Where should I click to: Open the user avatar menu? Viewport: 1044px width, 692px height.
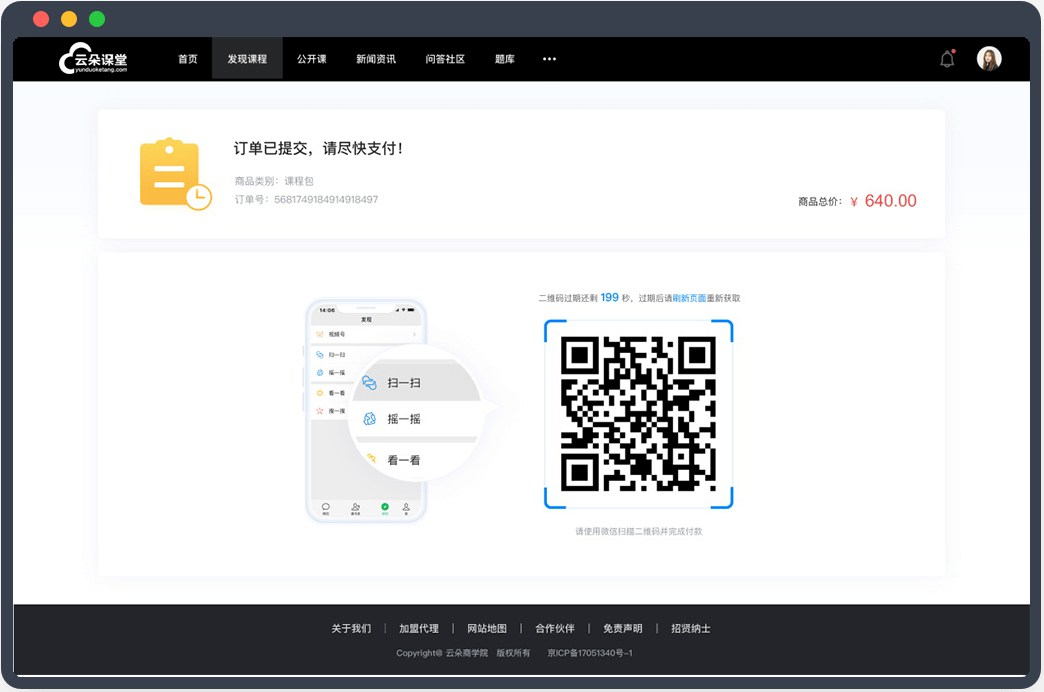click(989, 59)
